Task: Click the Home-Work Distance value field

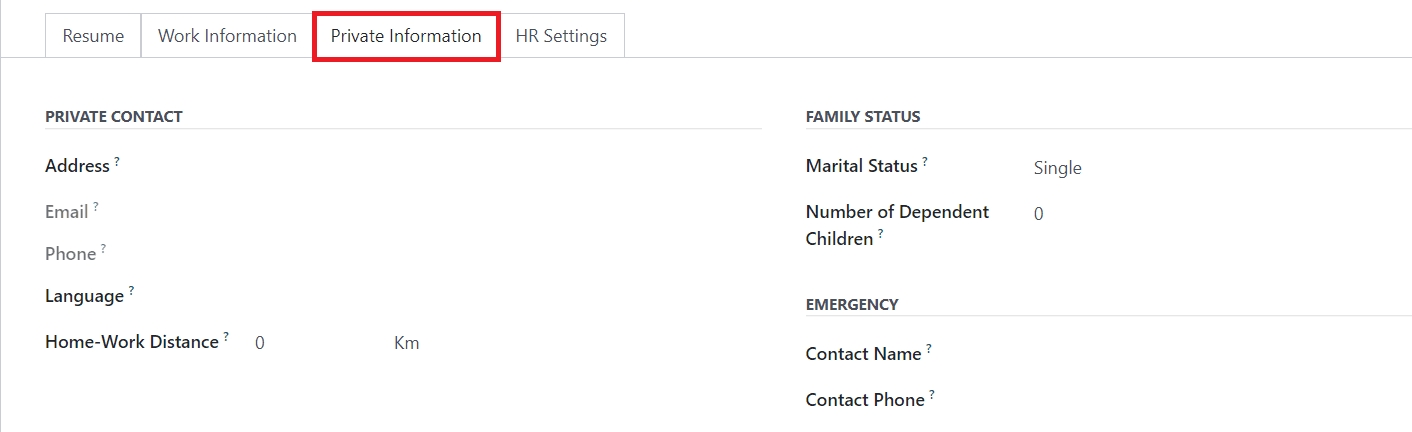Action: click(310, 343)
